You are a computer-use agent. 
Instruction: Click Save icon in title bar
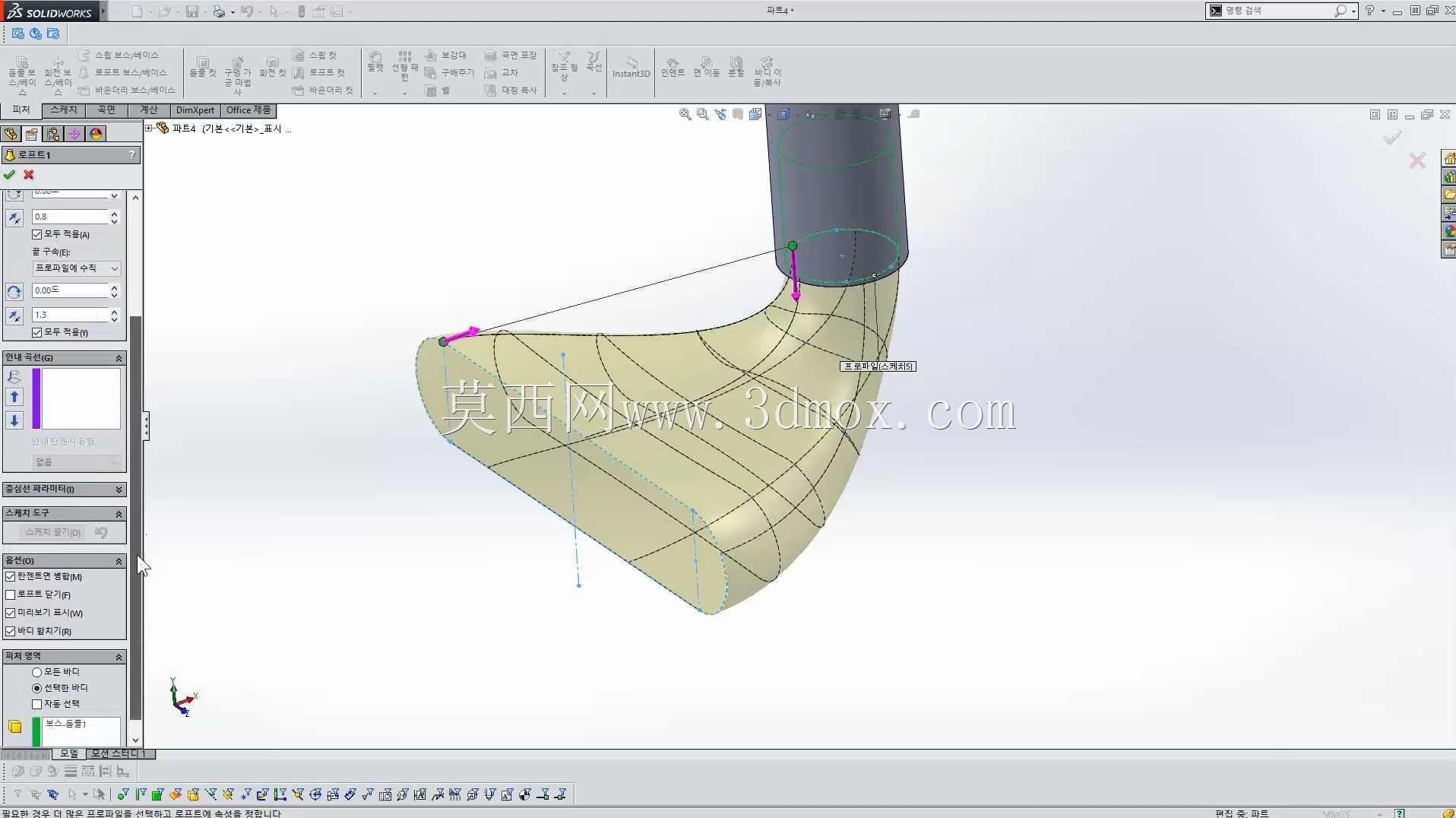(x=192, y=11)
